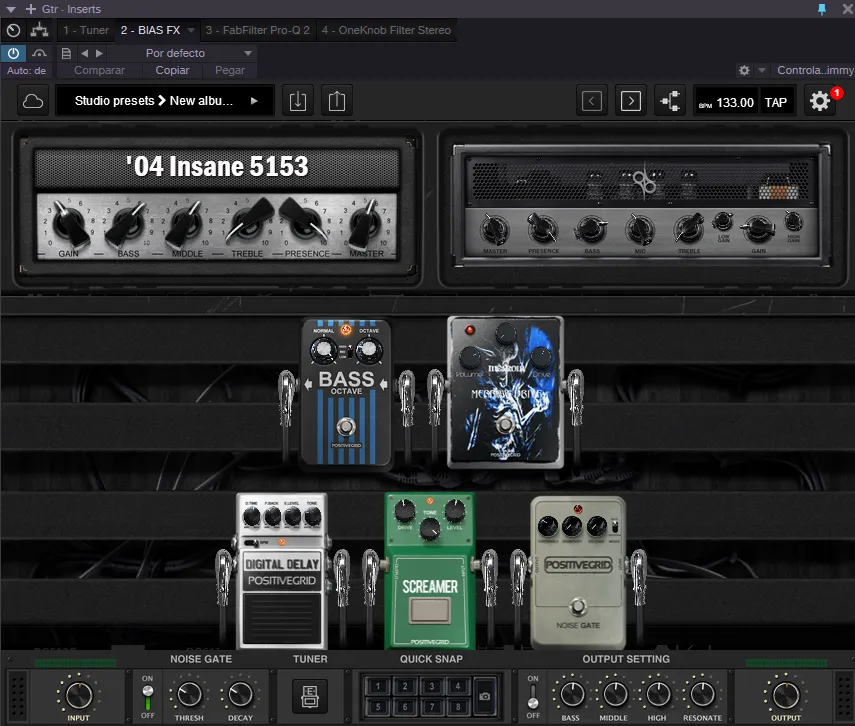Click the noise gate THRESH knob
This screenshot has height=726, width=855.
click(189, 694)
